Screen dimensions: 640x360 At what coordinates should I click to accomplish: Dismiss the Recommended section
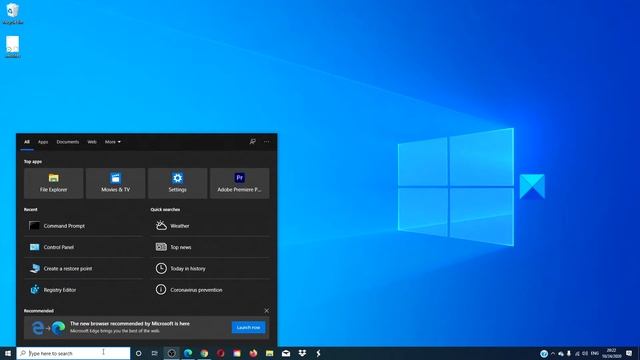pyautogui.click(x=267, y=311)
